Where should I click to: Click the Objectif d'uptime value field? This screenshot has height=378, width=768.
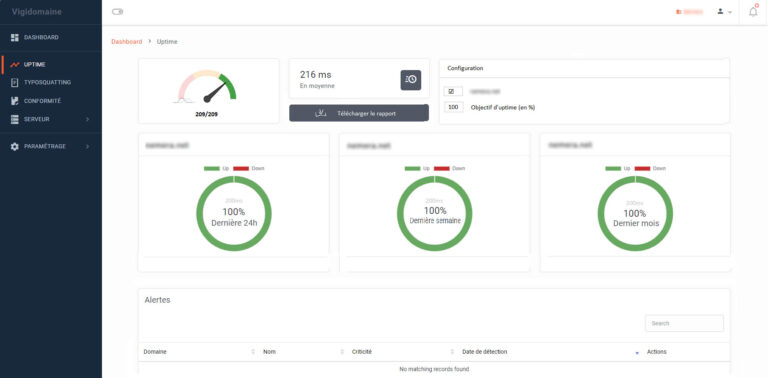pyautogui.click(x=454, y=107)
